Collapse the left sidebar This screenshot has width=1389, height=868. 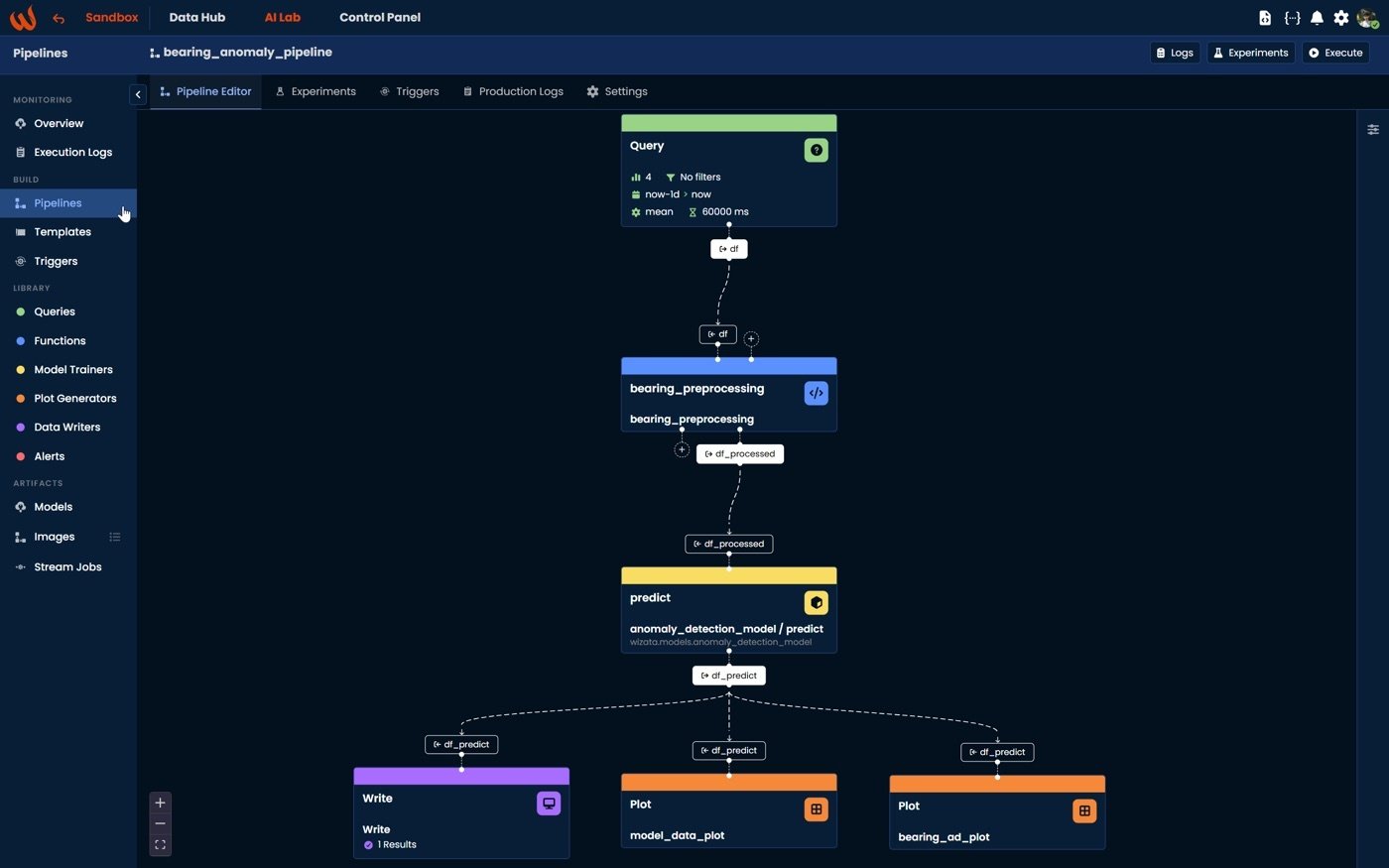point(138,94)
